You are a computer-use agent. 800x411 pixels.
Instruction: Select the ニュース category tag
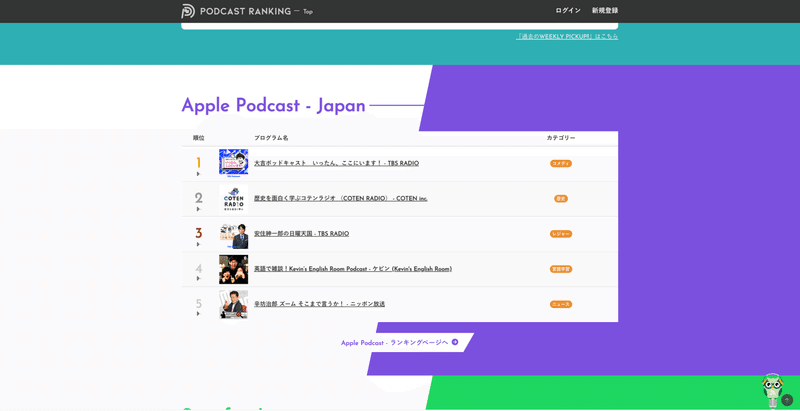[x=561, y=304]
